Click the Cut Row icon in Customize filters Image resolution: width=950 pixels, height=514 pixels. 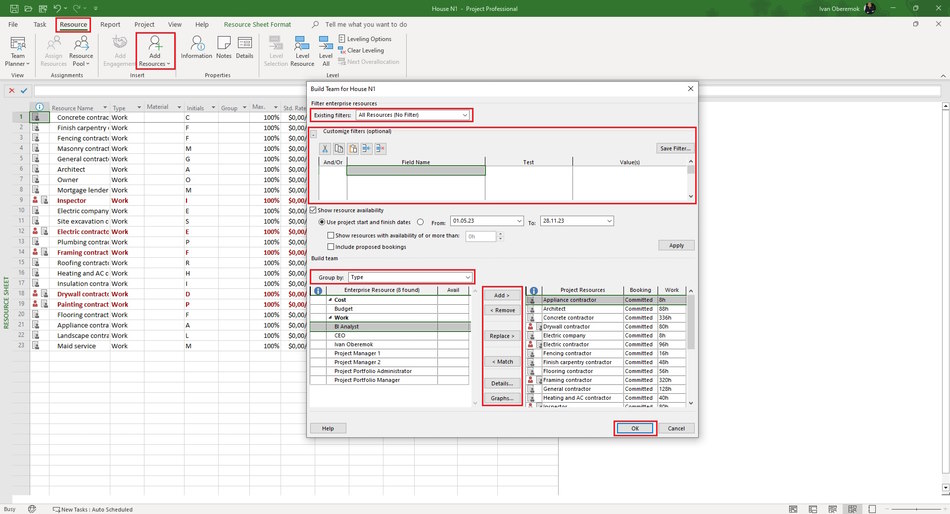tap(325, 149)
